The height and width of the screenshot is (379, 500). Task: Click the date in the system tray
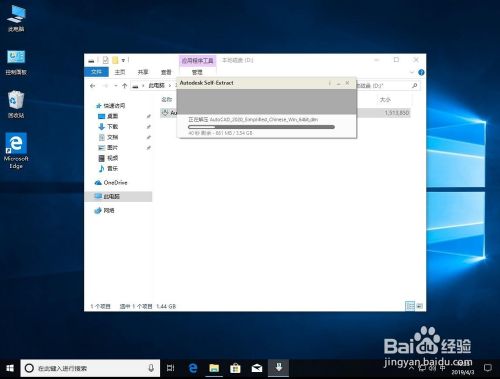[463, 372]
